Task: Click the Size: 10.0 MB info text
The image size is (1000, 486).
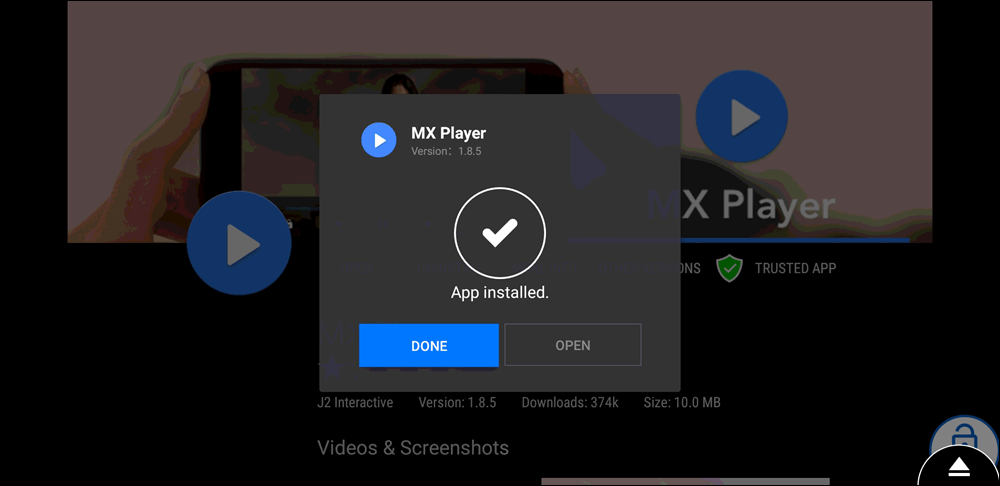Action: pyautogui.click(x=684, y=403)
